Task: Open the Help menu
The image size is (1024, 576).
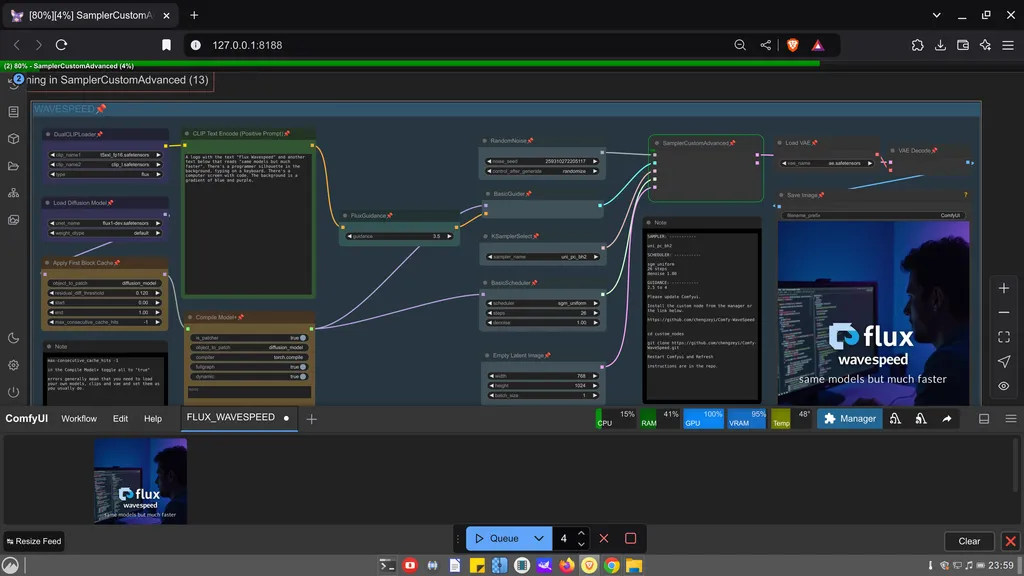Action: point(153,419)
